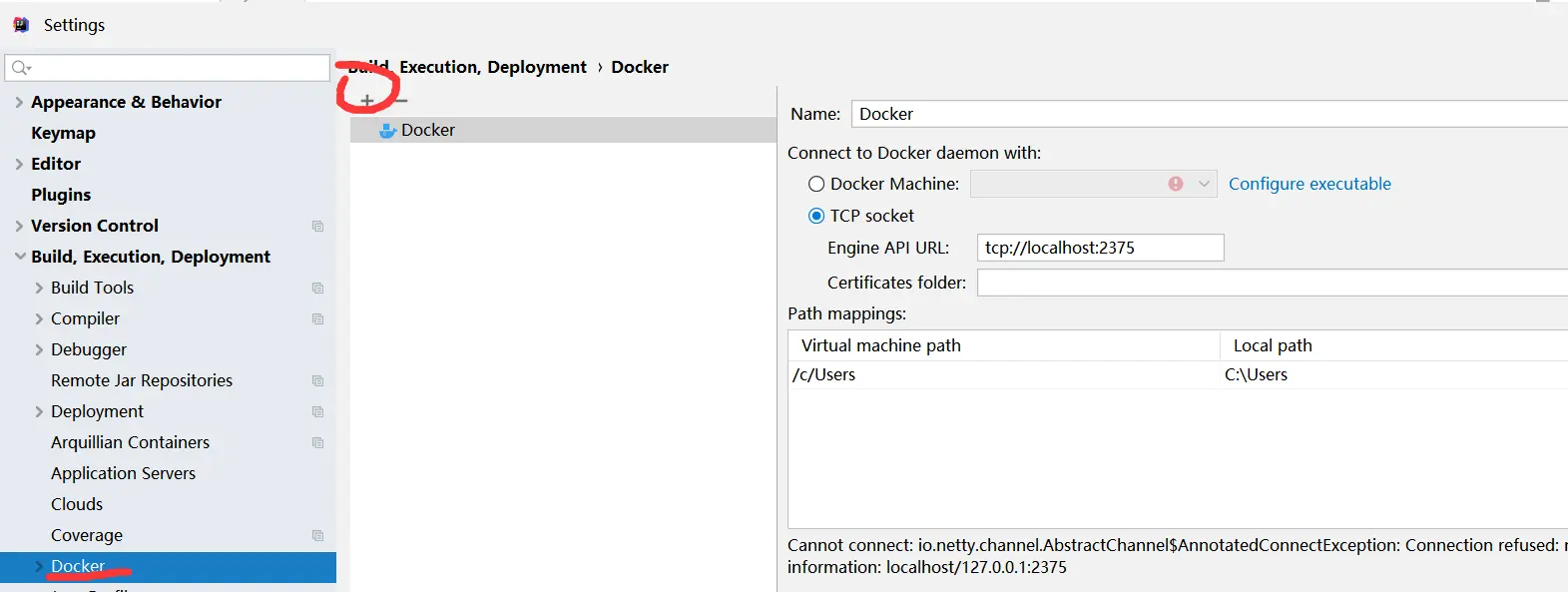
Task: Click the C:\Users local path cell
Action: 1256,374
